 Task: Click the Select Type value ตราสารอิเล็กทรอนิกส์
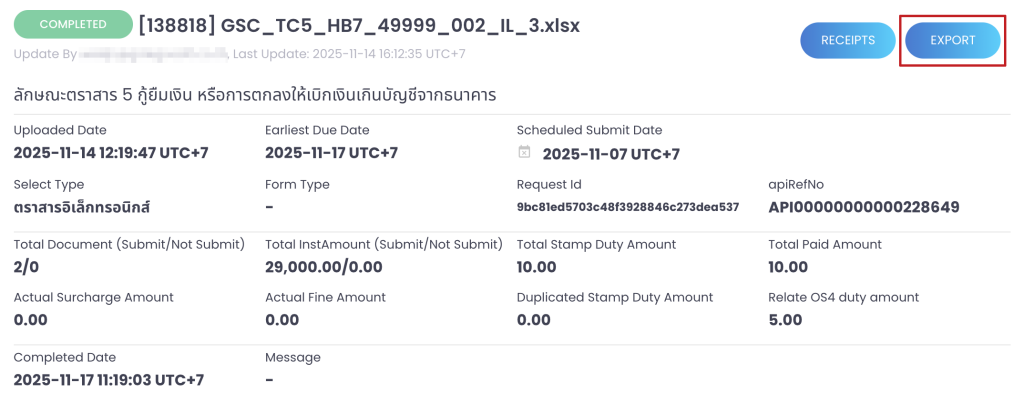tap(82, 207)
